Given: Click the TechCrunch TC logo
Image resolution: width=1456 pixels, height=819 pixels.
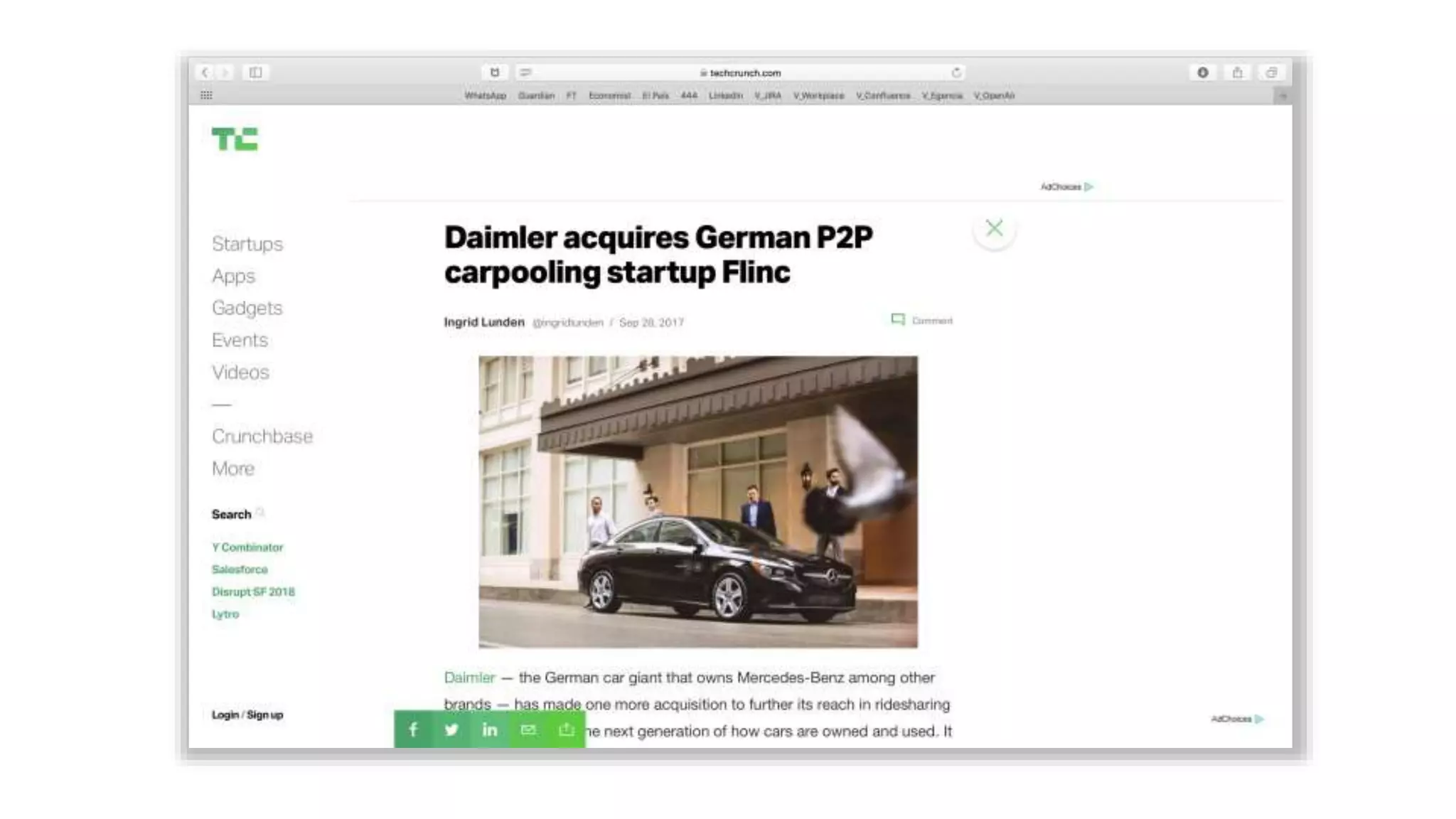Looking at the screenshot, I should [x=235, y=139].
